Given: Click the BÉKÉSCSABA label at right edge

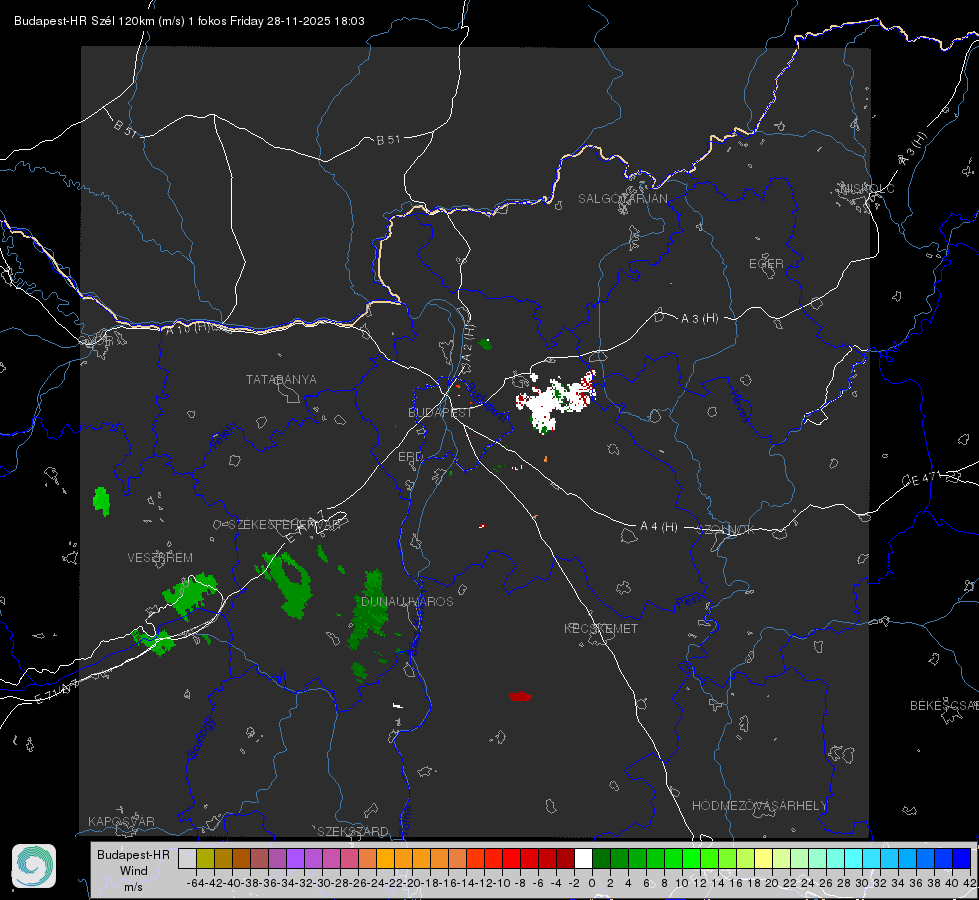Looking at the screenshot, I should point(944,706).
